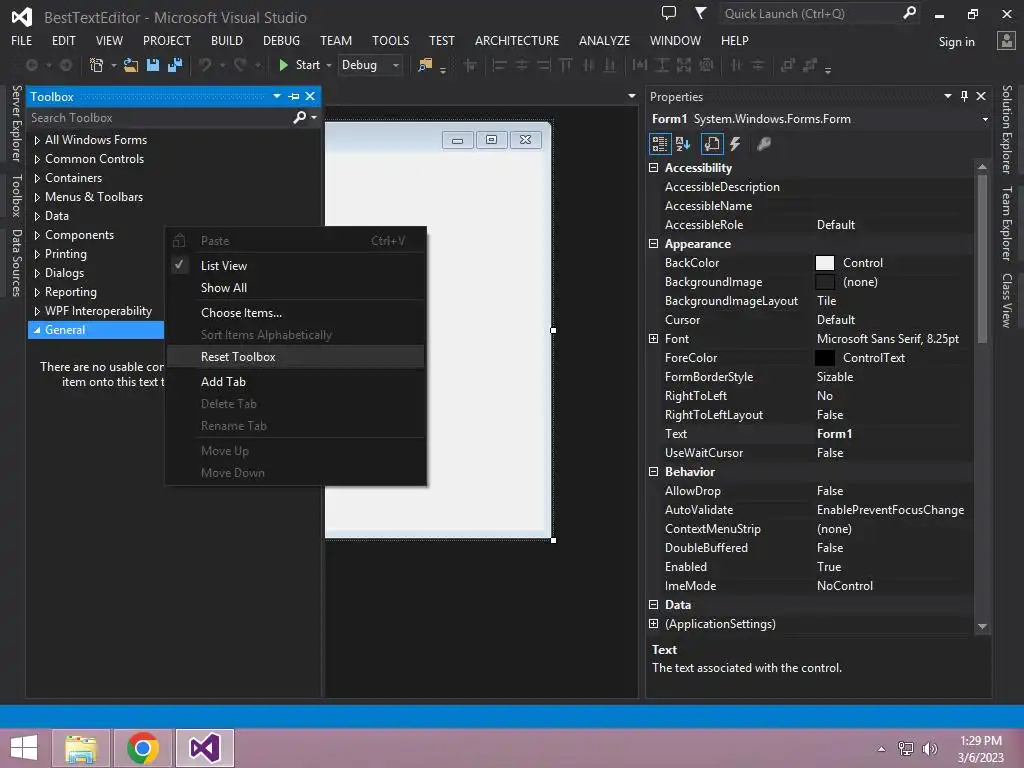This screenshot has width=1024, height=768.
Task: Click the Categorized view icon in Properties
Action: coord(660,144)
